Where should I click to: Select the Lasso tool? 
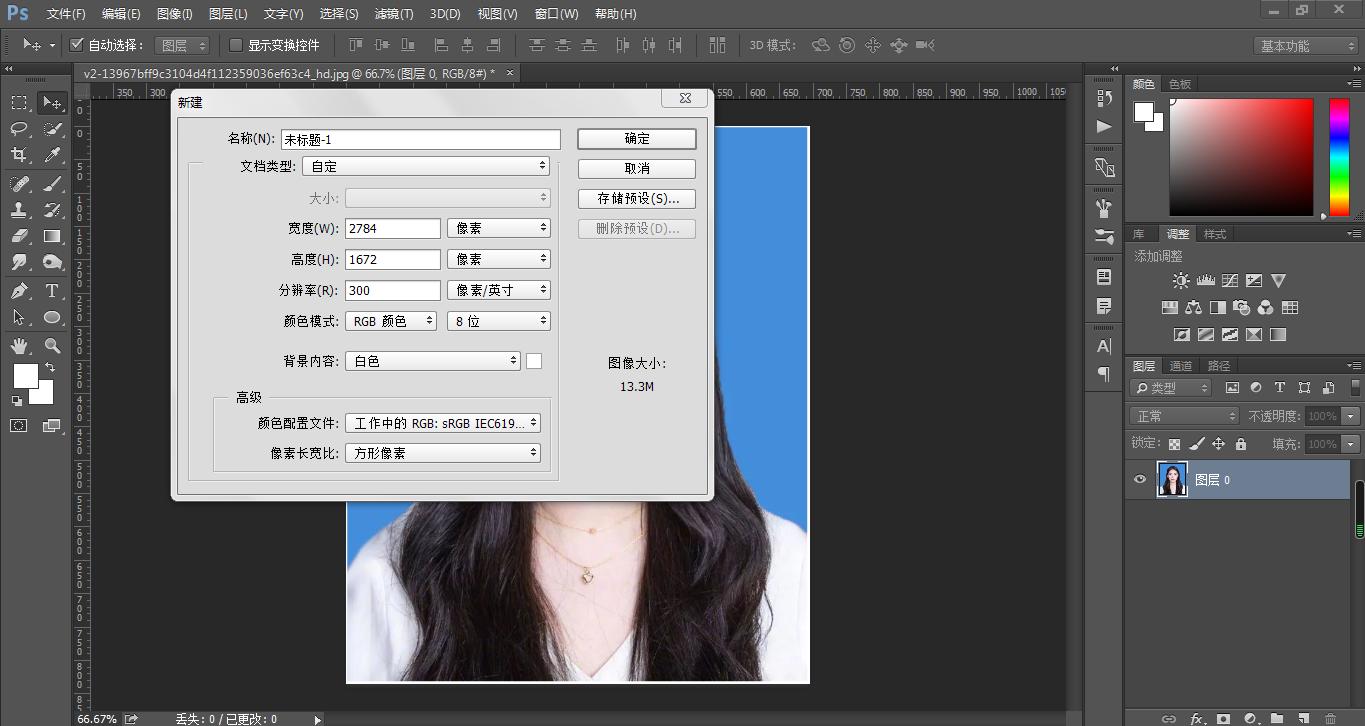pos(19,129)
